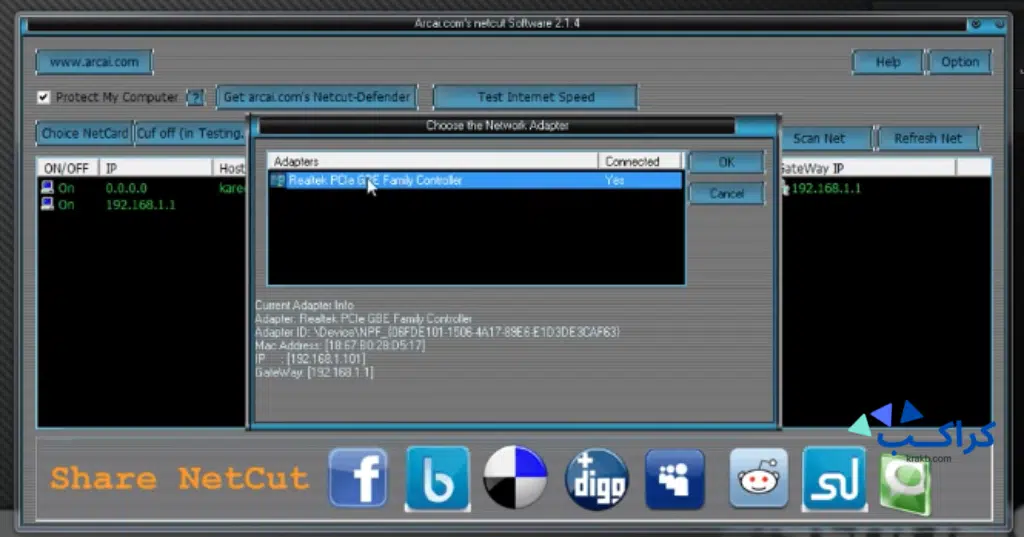Click Get arcai.com's Netcut-Defender button
The height and width of the screenshot is (537, 1024).
click(317, 97)
